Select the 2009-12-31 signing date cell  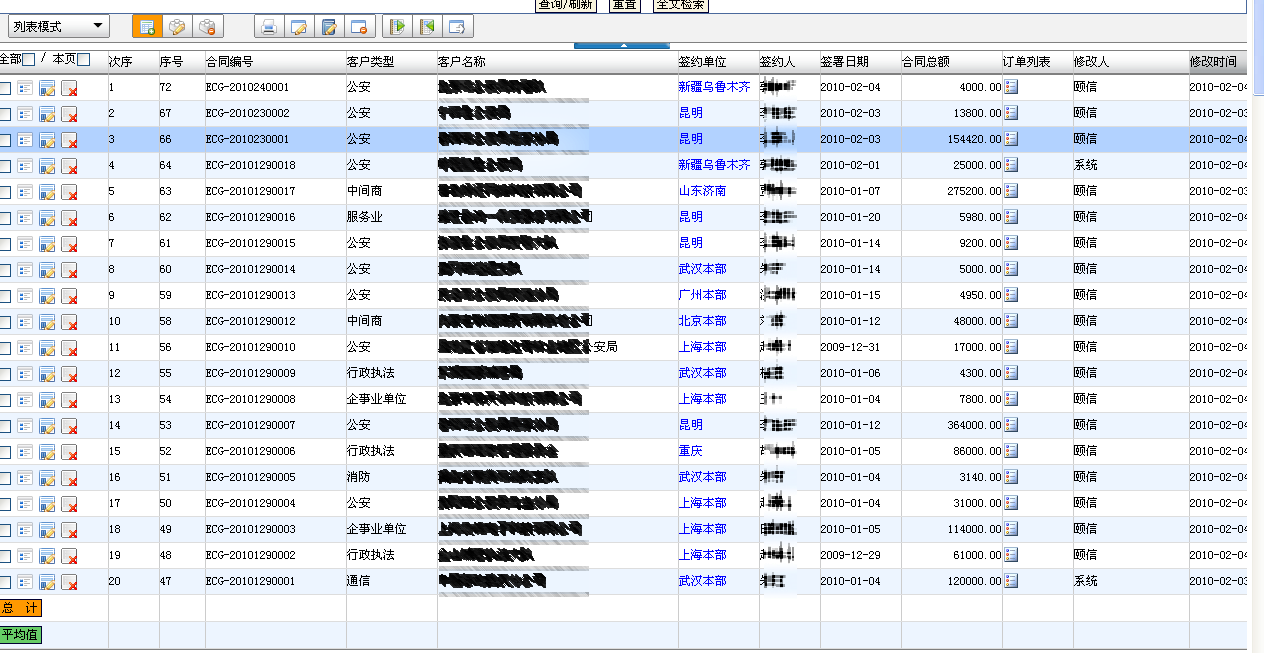point(851,347)
